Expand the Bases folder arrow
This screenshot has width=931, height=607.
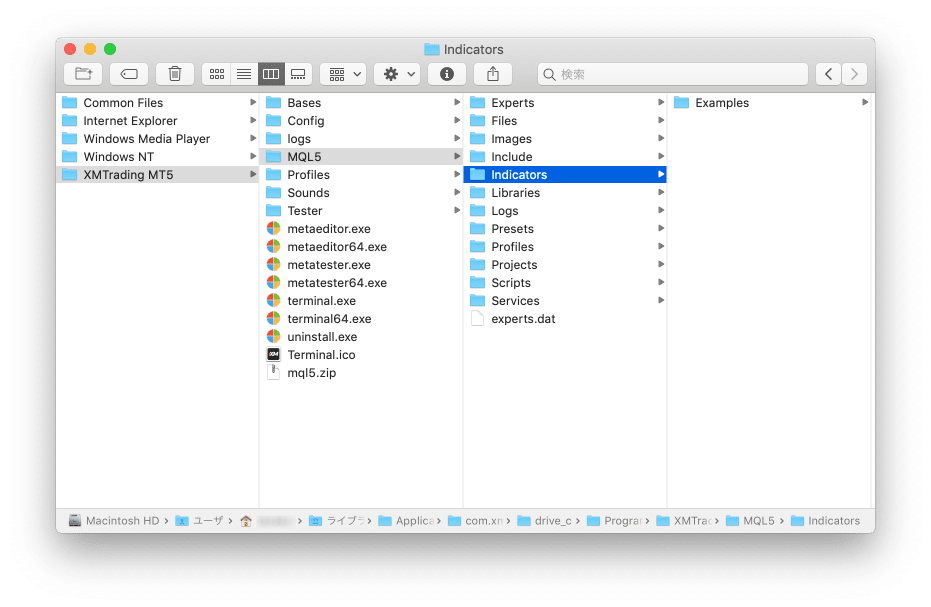click(x=457, y=103)
